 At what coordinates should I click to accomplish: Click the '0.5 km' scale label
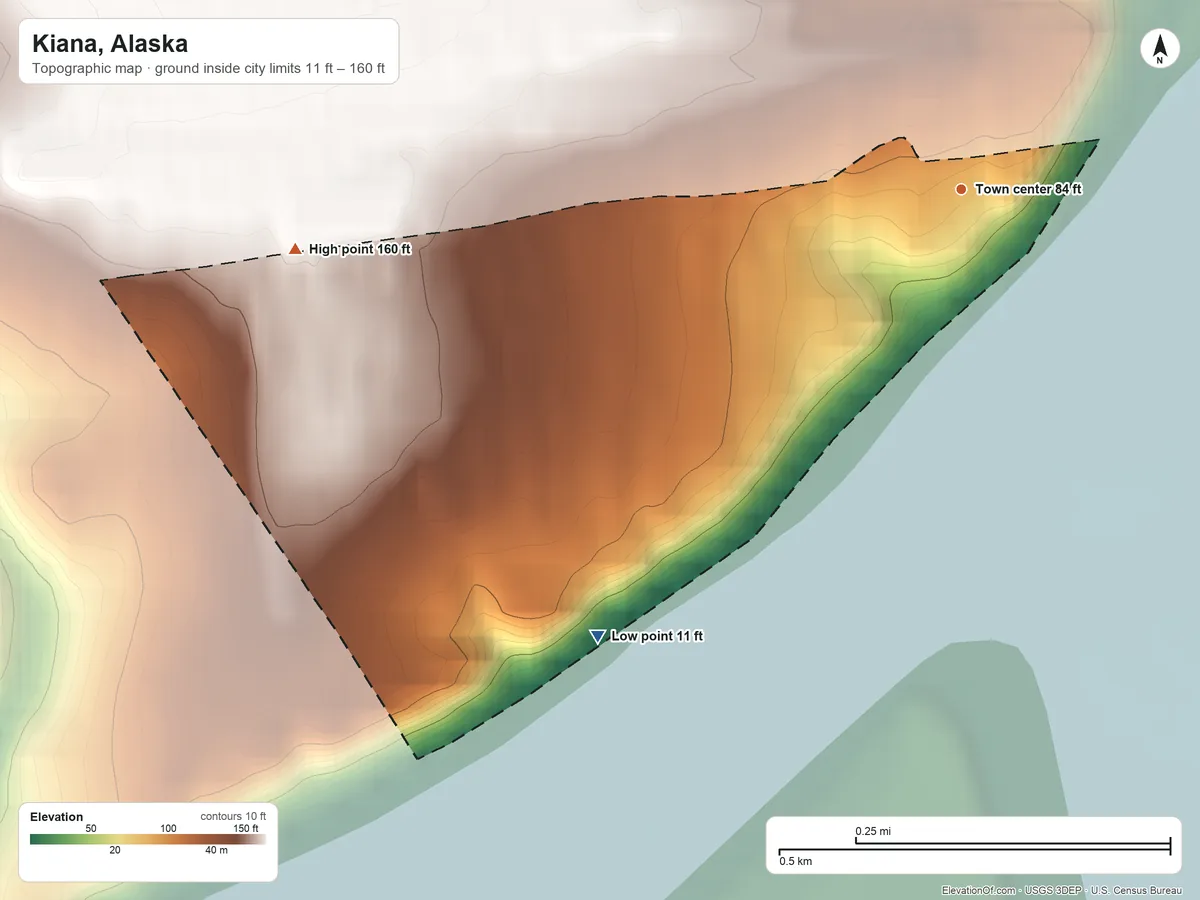click(x=796, y=861)
